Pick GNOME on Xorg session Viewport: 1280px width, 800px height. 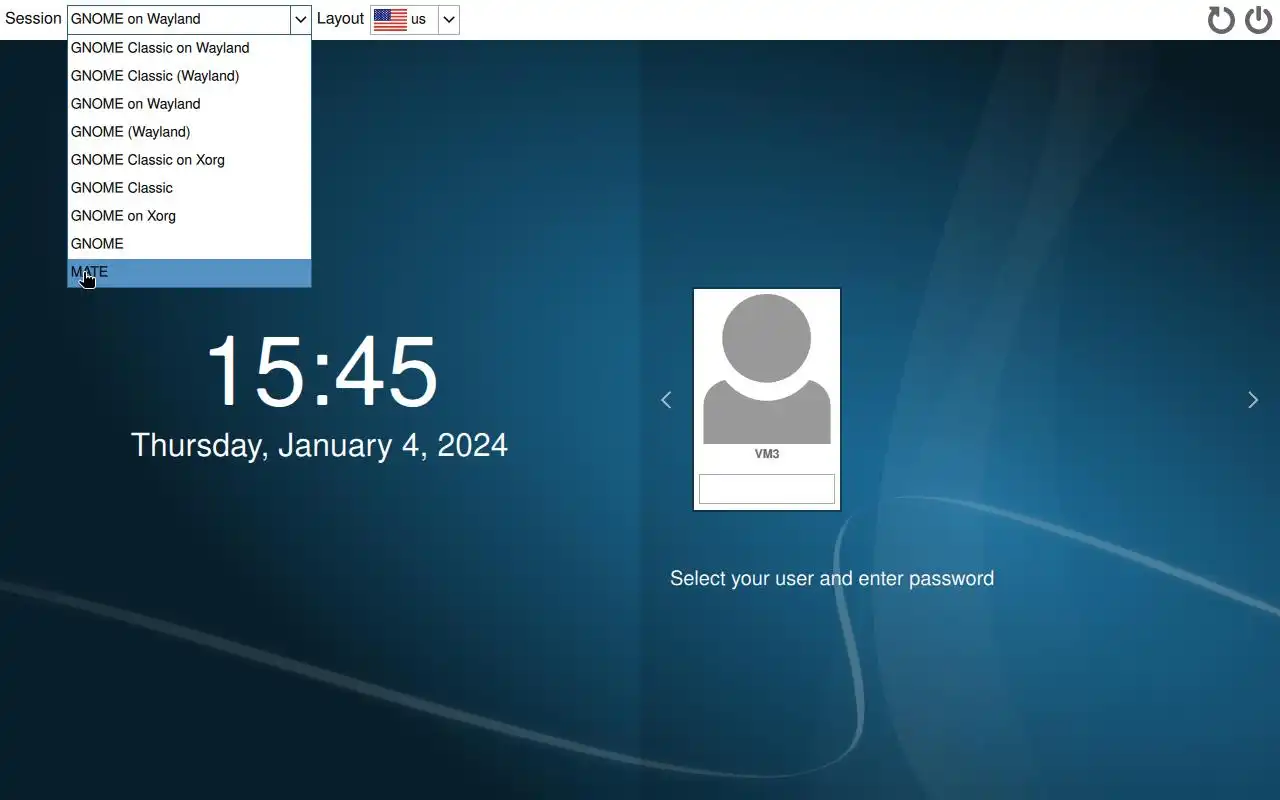[189, 216]
